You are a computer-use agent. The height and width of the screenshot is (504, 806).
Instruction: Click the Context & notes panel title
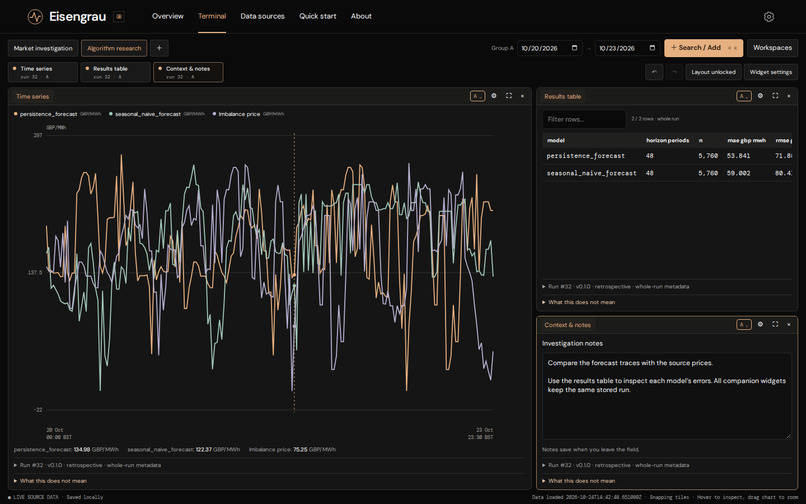(567, 325)
